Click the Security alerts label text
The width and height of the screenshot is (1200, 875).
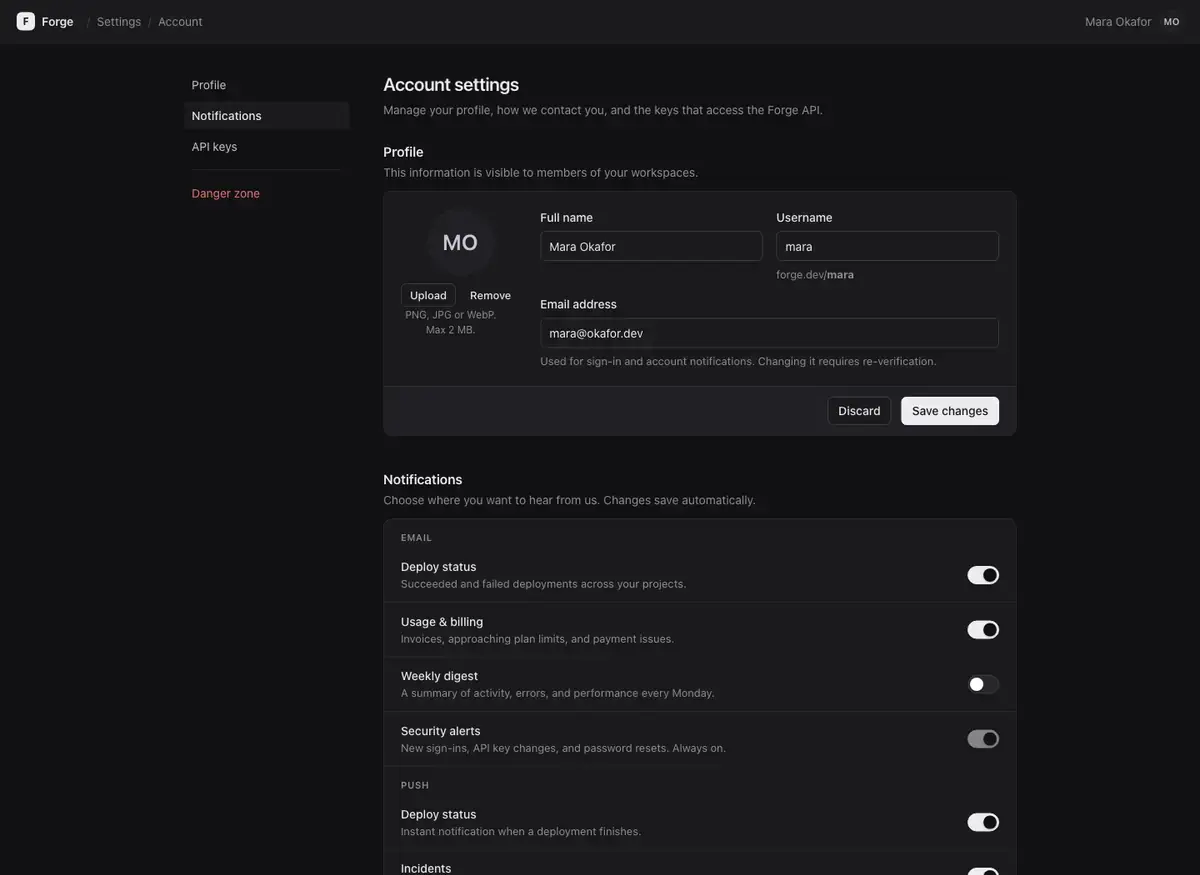[440, 731]
